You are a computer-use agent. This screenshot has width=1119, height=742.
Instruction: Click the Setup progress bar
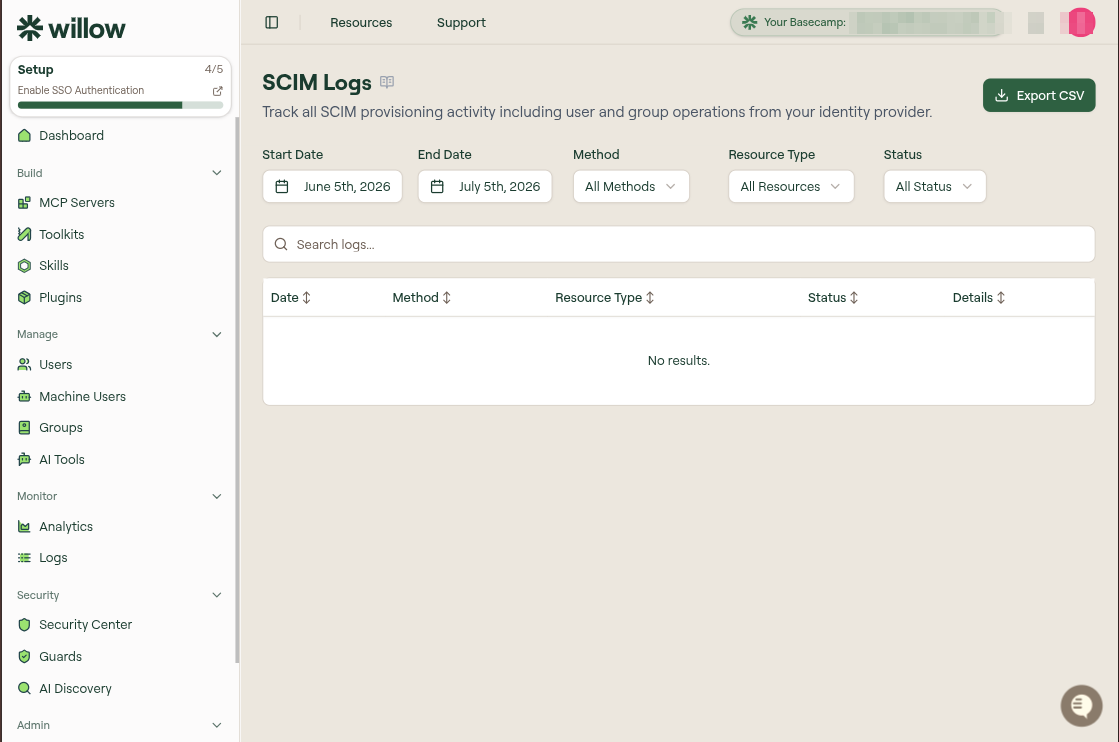pyautogui.click(x=120, y=105)
